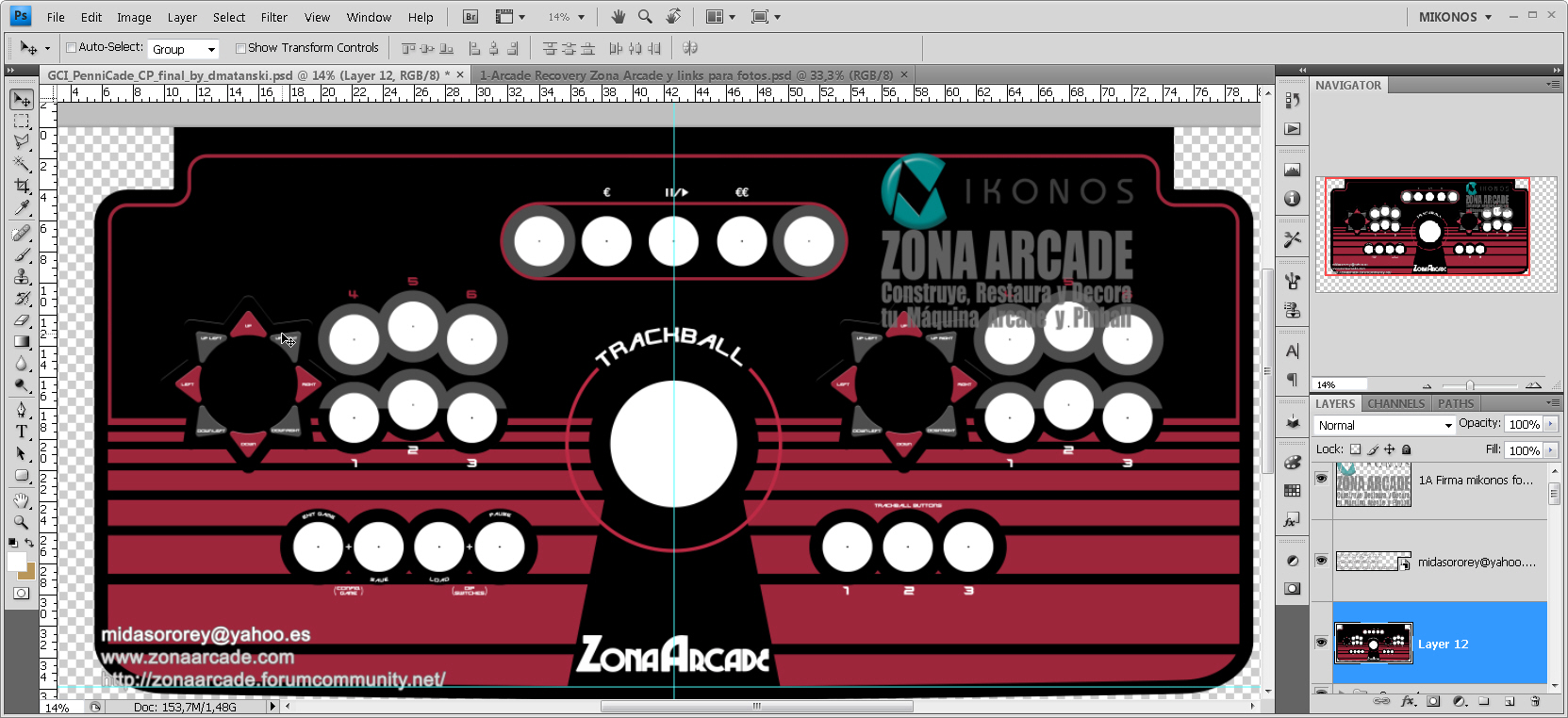The height and width of the screenshot is (718, 1568).
Task: Open the Fill slider arrow
Action: point(1550,450)
